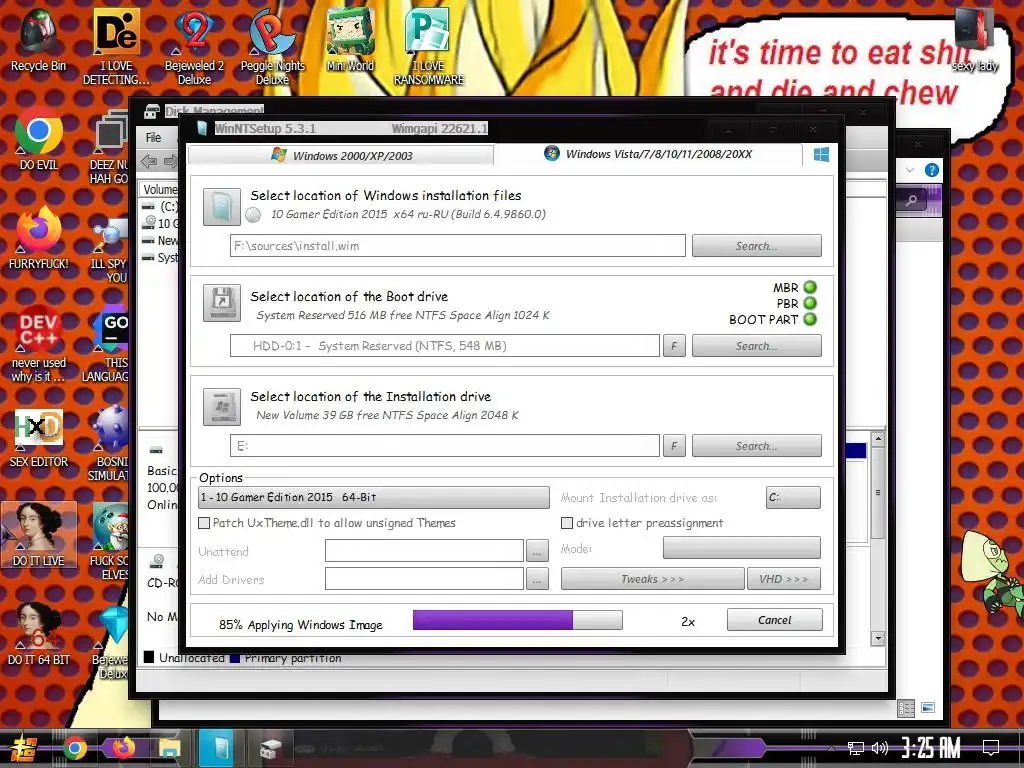Expand the Tweaks options
Image resolution: width=1024 pixels, height=768 pixels.
pos(652,579)
